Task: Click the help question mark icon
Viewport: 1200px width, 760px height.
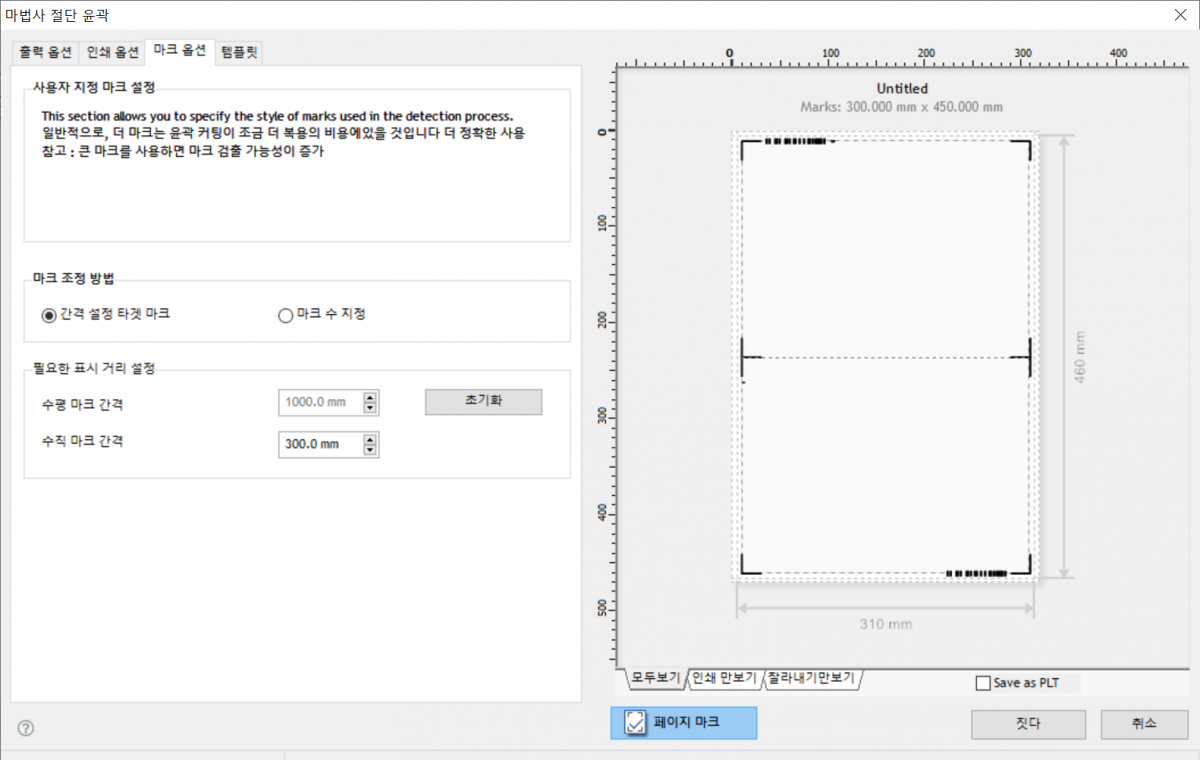Action: click(x=26, y=728)
